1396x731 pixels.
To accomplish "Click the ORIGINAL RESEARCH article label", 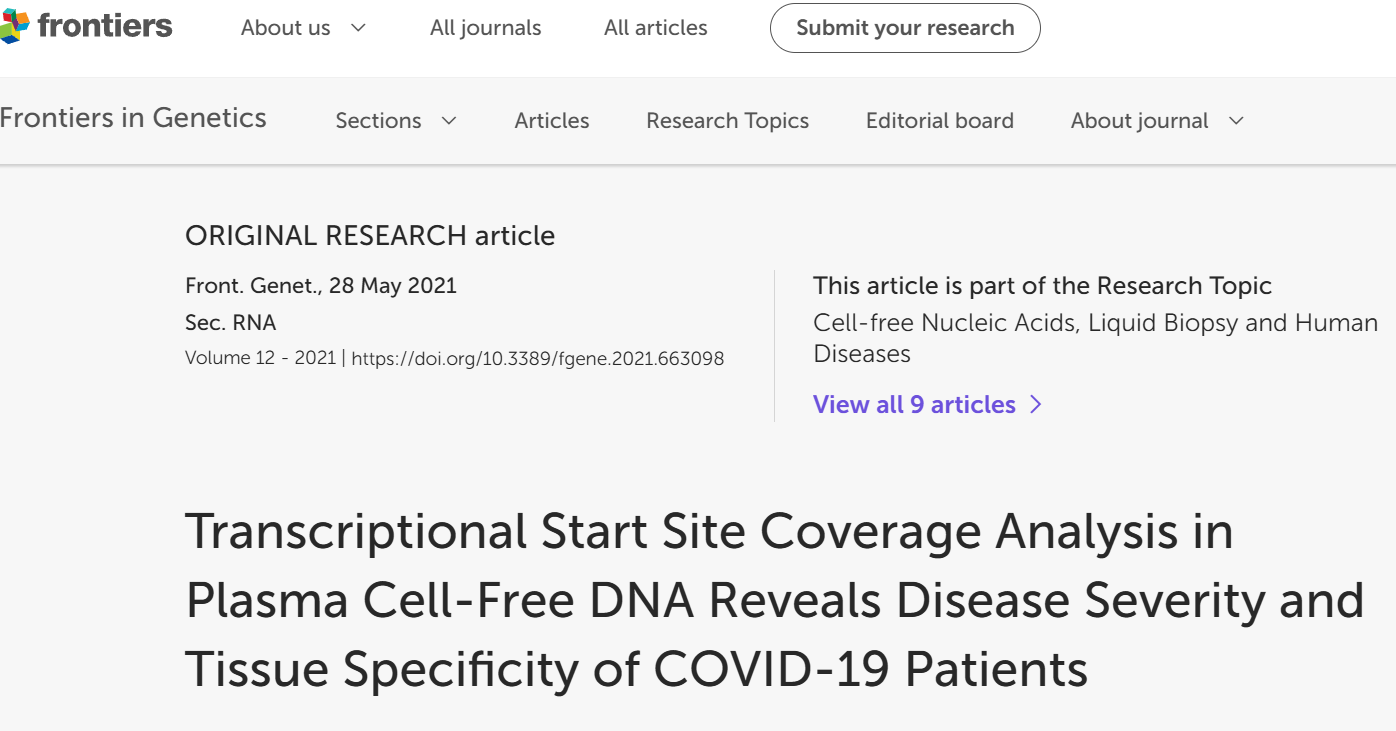I will coord(369,236).
